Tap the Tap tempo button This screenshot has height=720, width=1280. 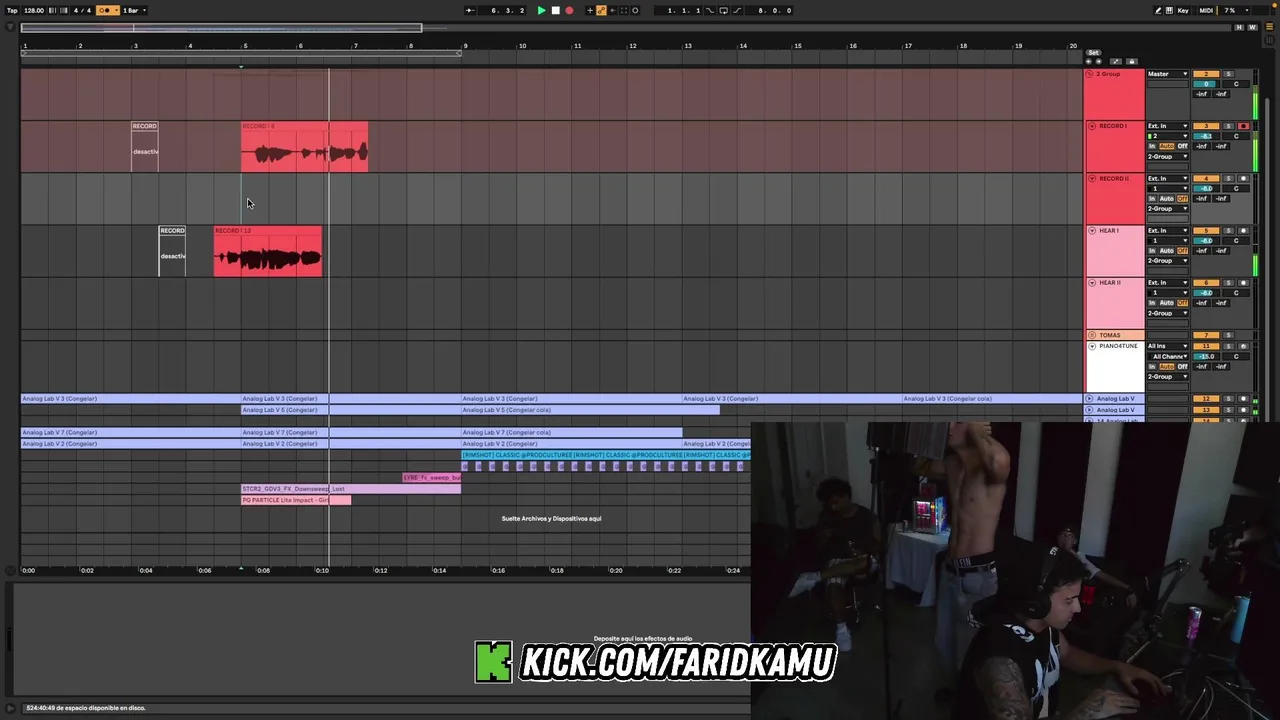[12, 10]
